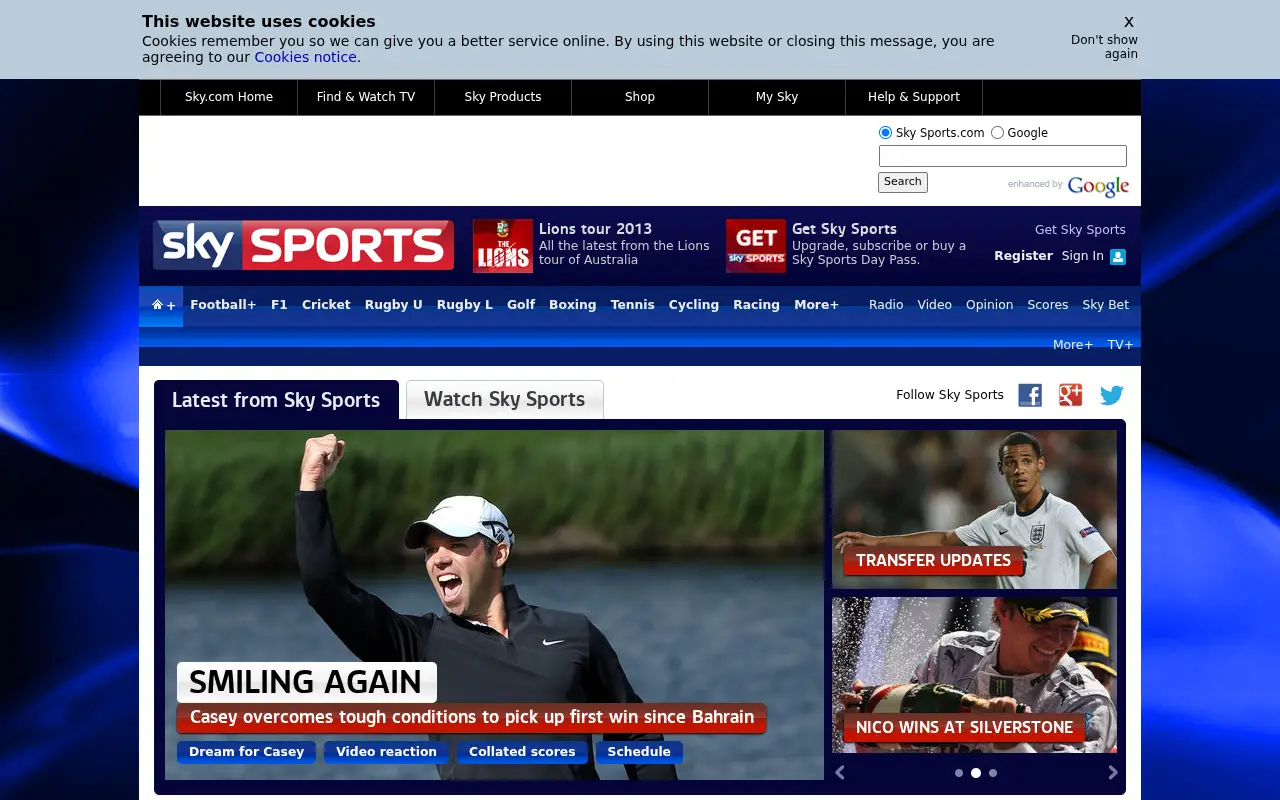Click Don't show again text
This screenshot has width=1280, height=800.
pos(1104,47)
